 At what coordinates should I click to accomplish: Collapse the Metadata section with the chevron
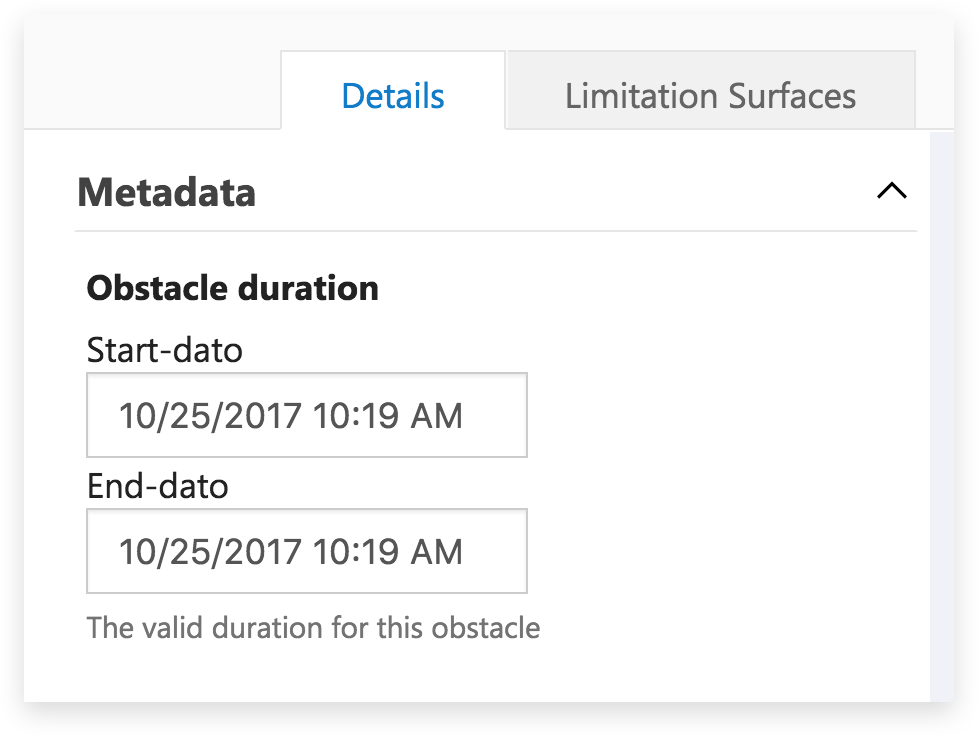[891, 191]
